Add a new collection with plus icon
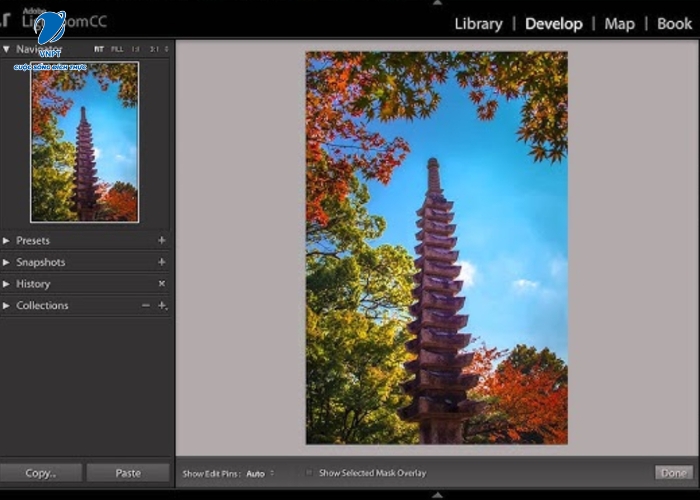Screen dimensions: 700x500 point(162,305)
